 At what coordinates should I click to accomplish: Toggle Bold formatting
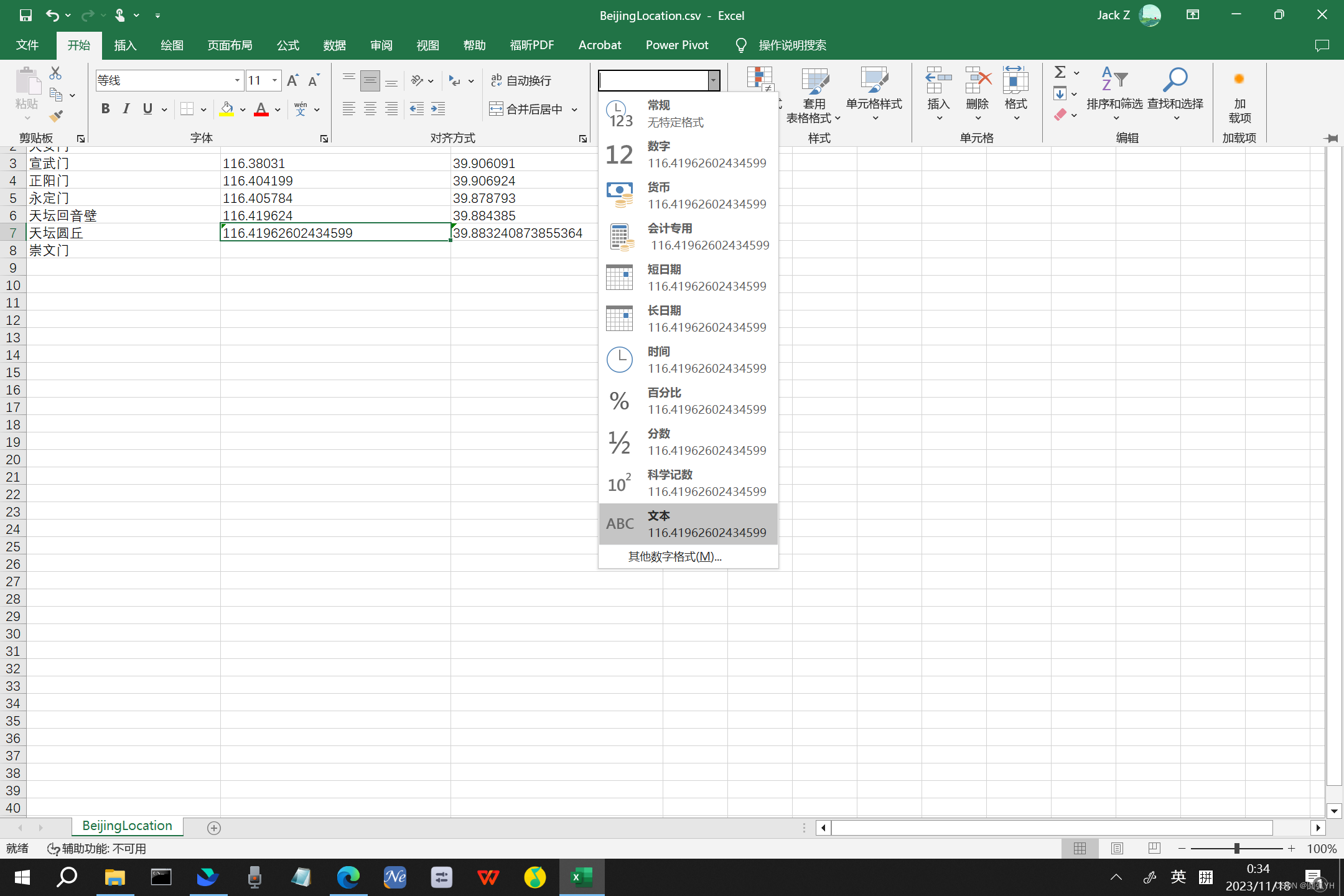(x=105, y=109)
